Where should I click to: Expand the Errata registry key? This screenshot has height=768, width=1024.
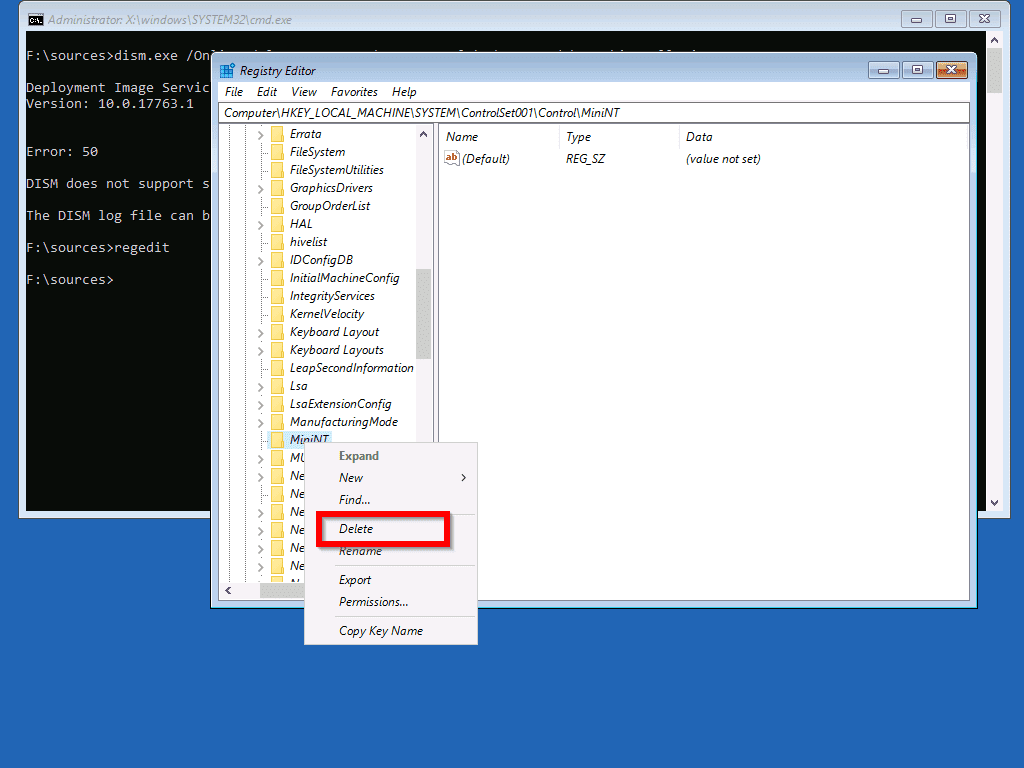click(x=261, y=134)
